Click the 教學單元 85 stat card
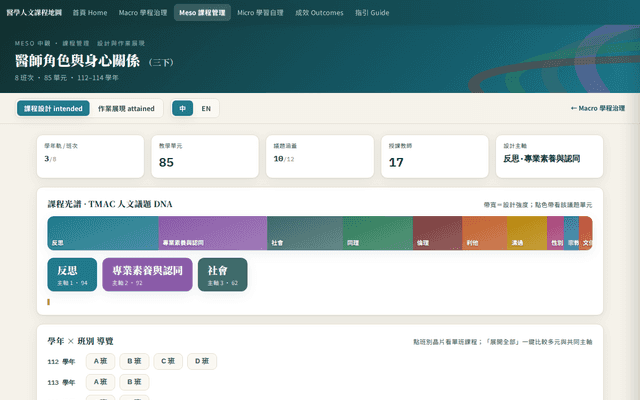 pyautogui.click(x=205, y=156)
